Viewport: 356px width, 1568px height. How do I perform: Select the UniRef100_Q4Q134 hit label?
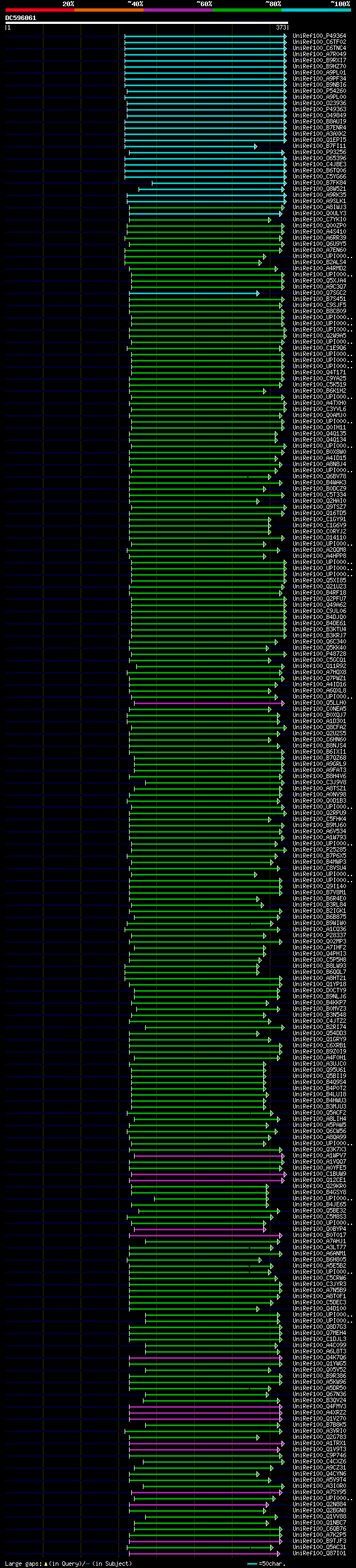coord(319,440)
